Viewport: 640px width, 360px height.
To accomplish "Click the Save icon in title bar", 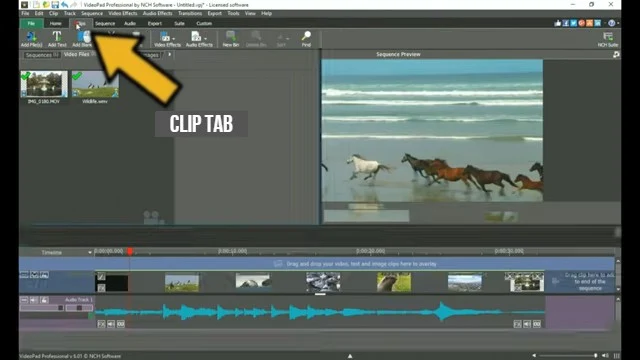I will click(55, 4).
